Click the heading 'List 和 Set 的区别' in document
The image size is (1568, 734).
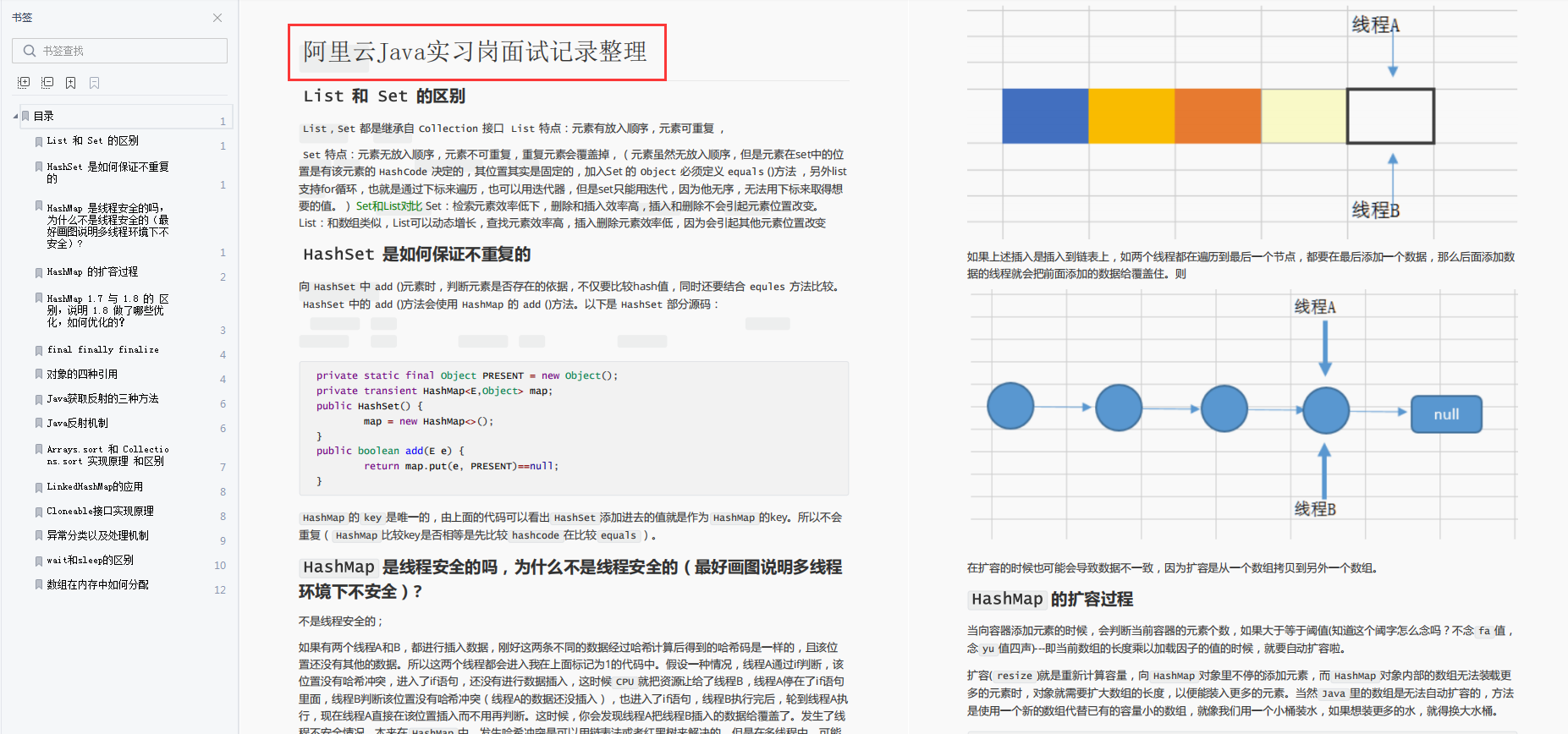[x=384, y=96]
